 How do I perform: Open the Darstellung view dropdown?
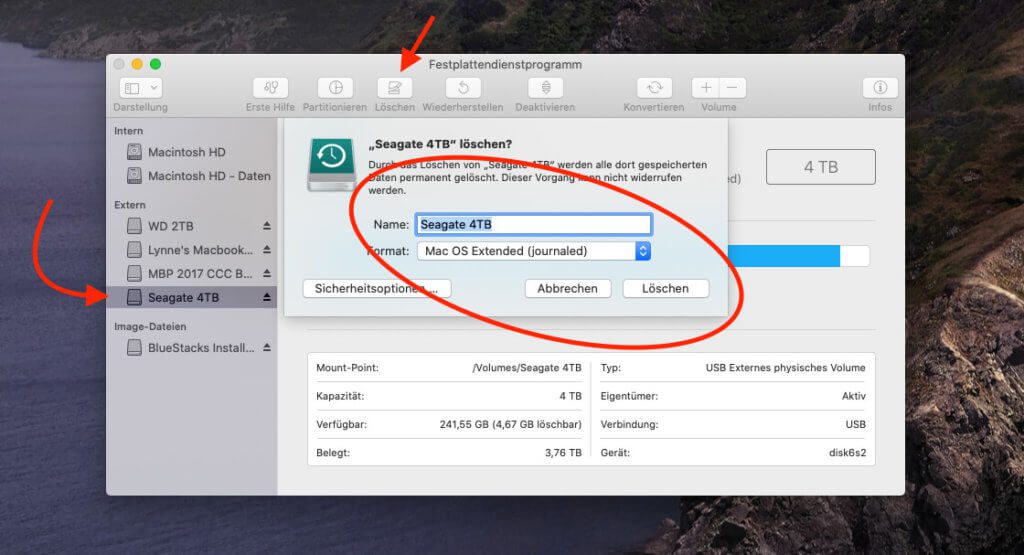tap(140, 88)
